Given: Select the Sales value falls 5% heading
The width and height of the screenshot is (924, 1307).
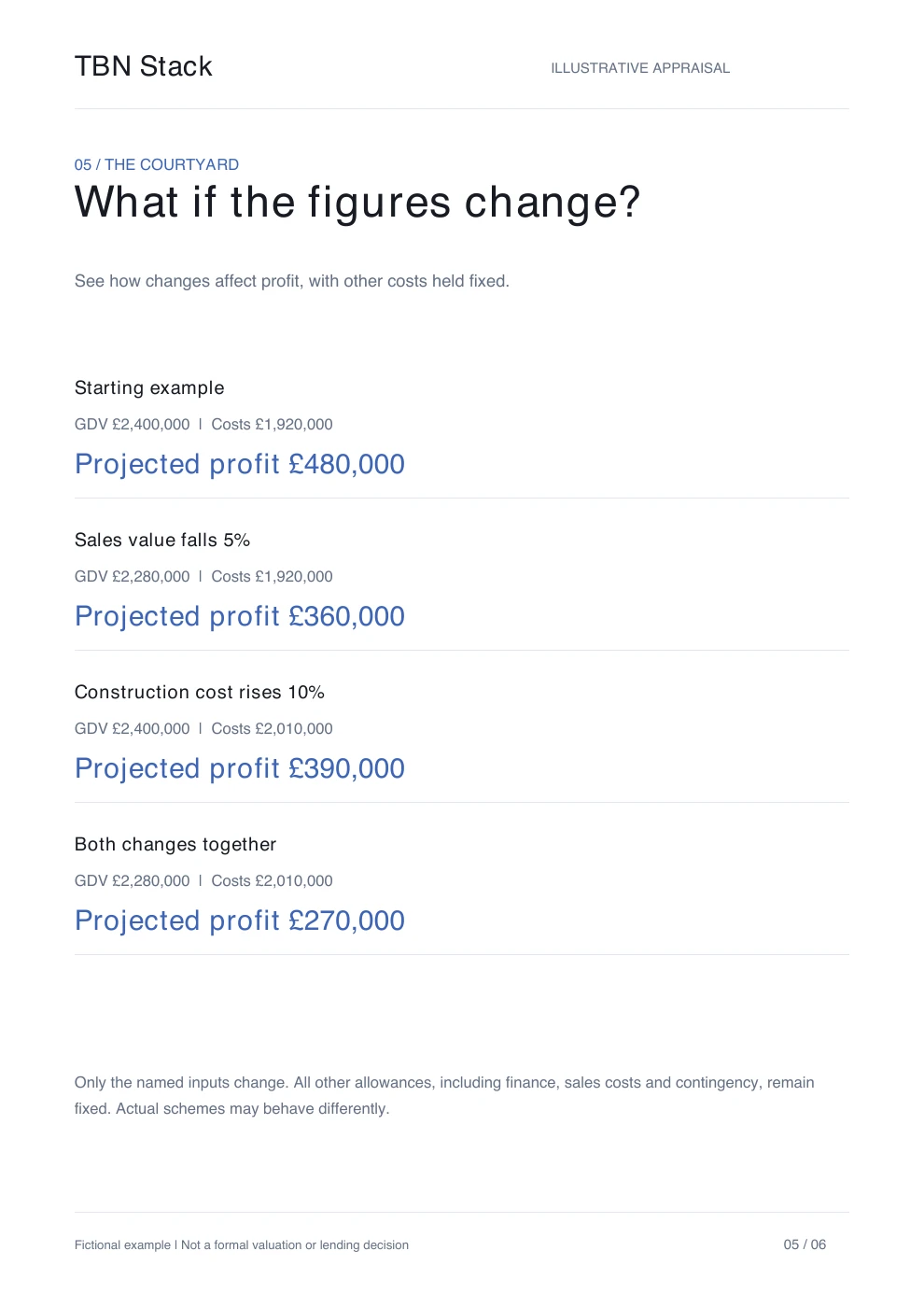Looking at the screenshot, I should (x=162, y=540).
